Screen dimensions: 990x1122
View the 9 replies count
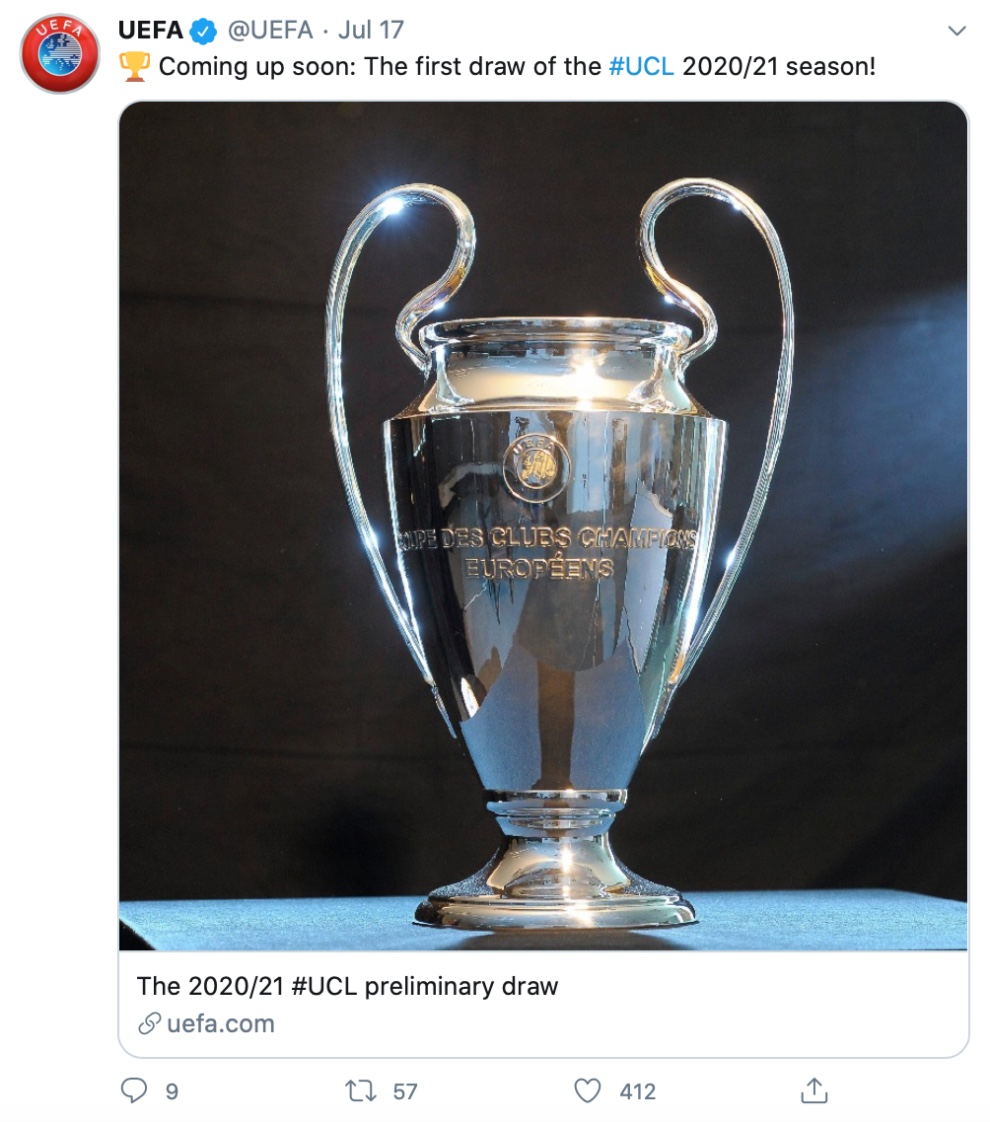[x=172, y=1092]
